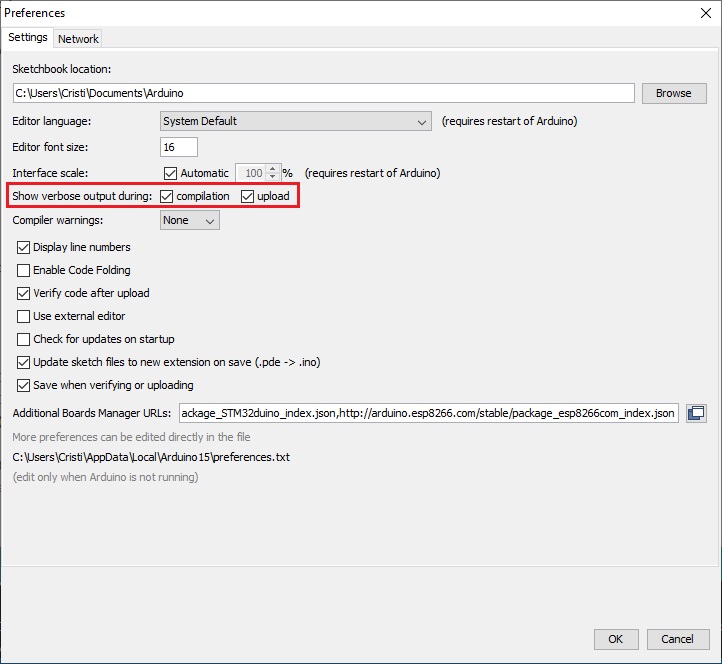The height and width of the screenshot is (664, 722).
Task: Confirm preferences with OK button
Action: pos(616,639)
